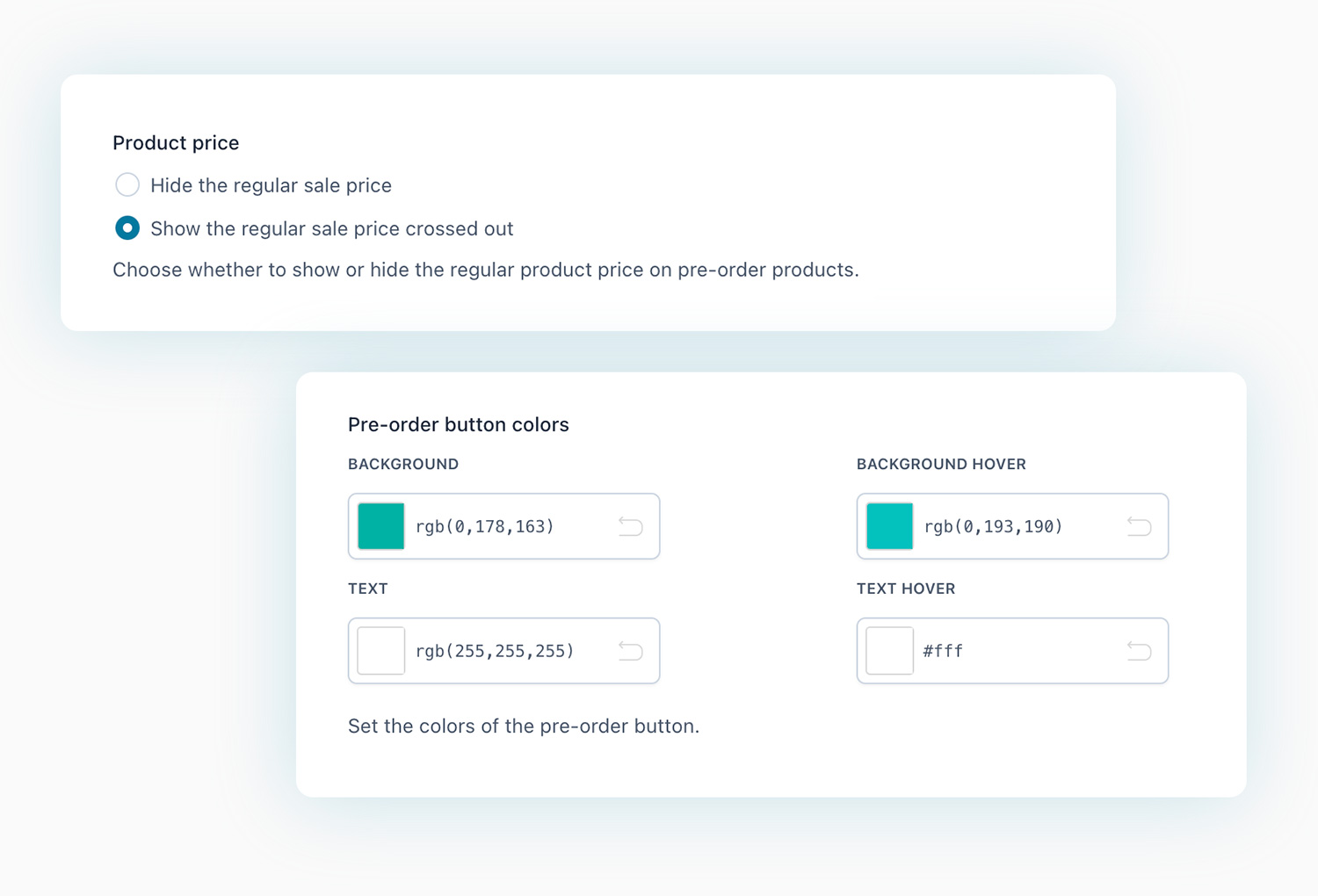Screen dimensions: 1318x896
Task: Reset the Text Hover color value
Action: click(x=1139, y=651)
